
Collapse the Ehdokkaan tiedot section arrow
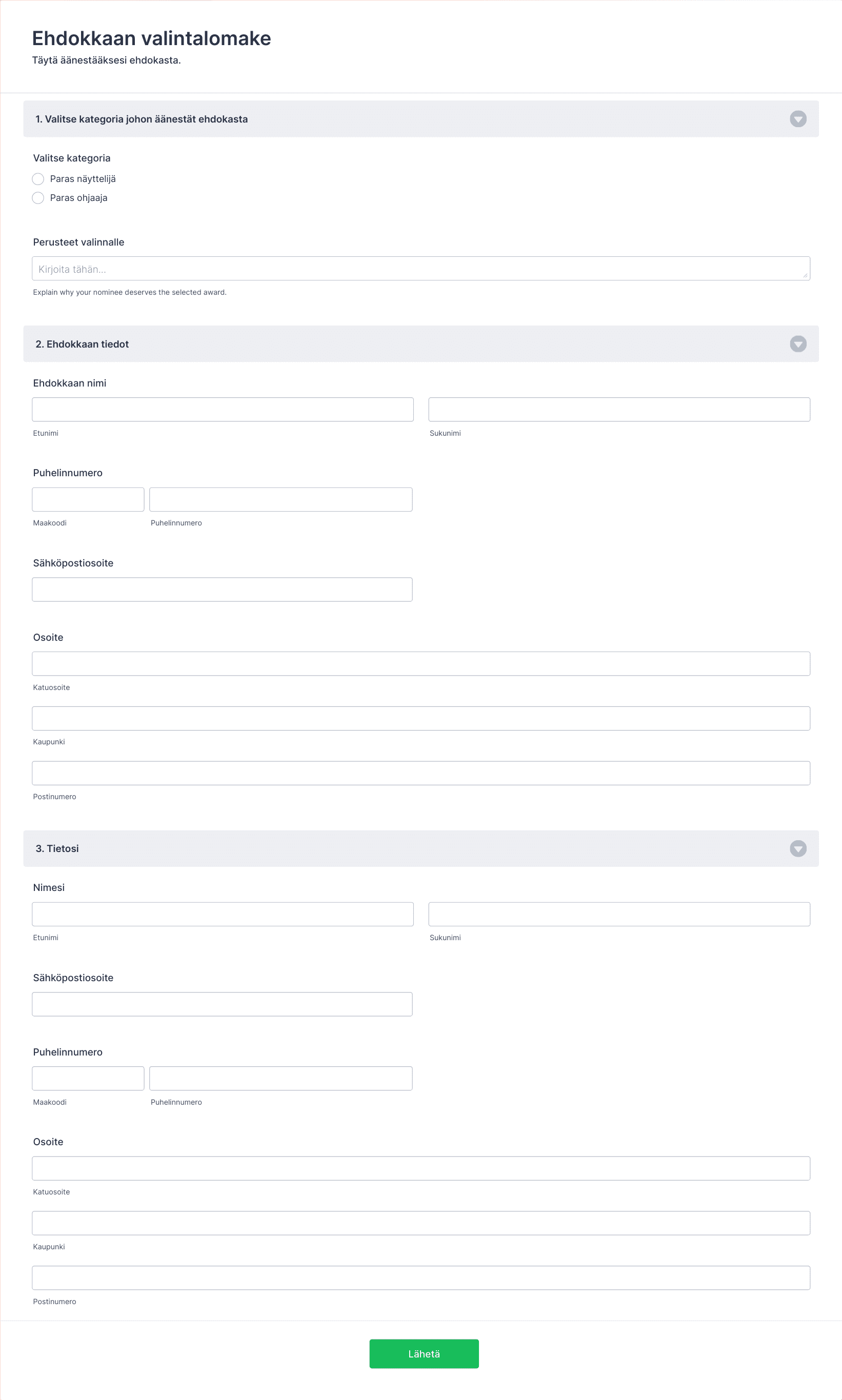pos(798,343)
